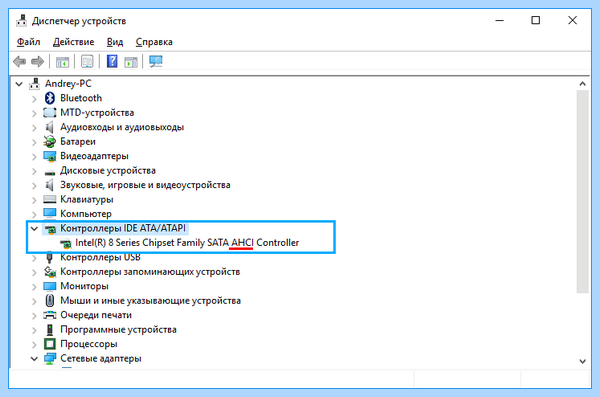Viewport: 600px width, 397px height.
Task: Expand the Процессоры category chevron
Action: point(34,345)
